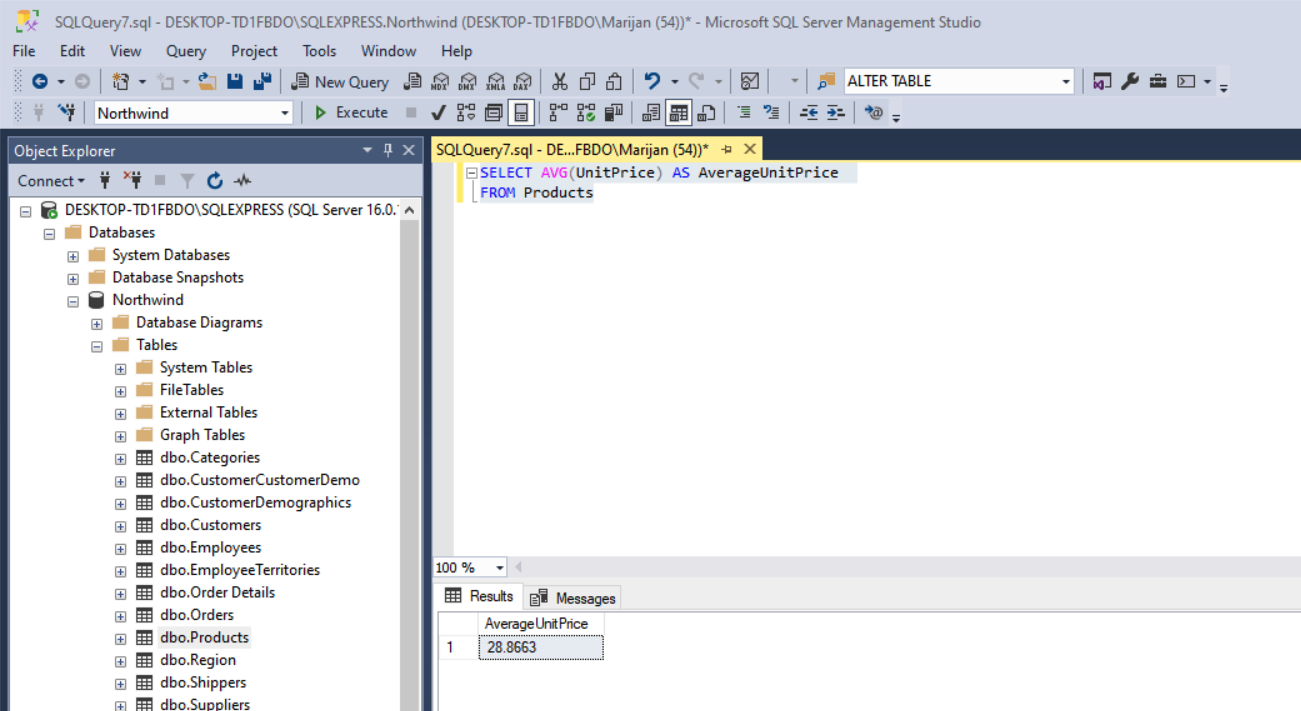1301x711 pixels.
Task: Click the Navigate Backward arrow icon
Action: click(39, 82)
